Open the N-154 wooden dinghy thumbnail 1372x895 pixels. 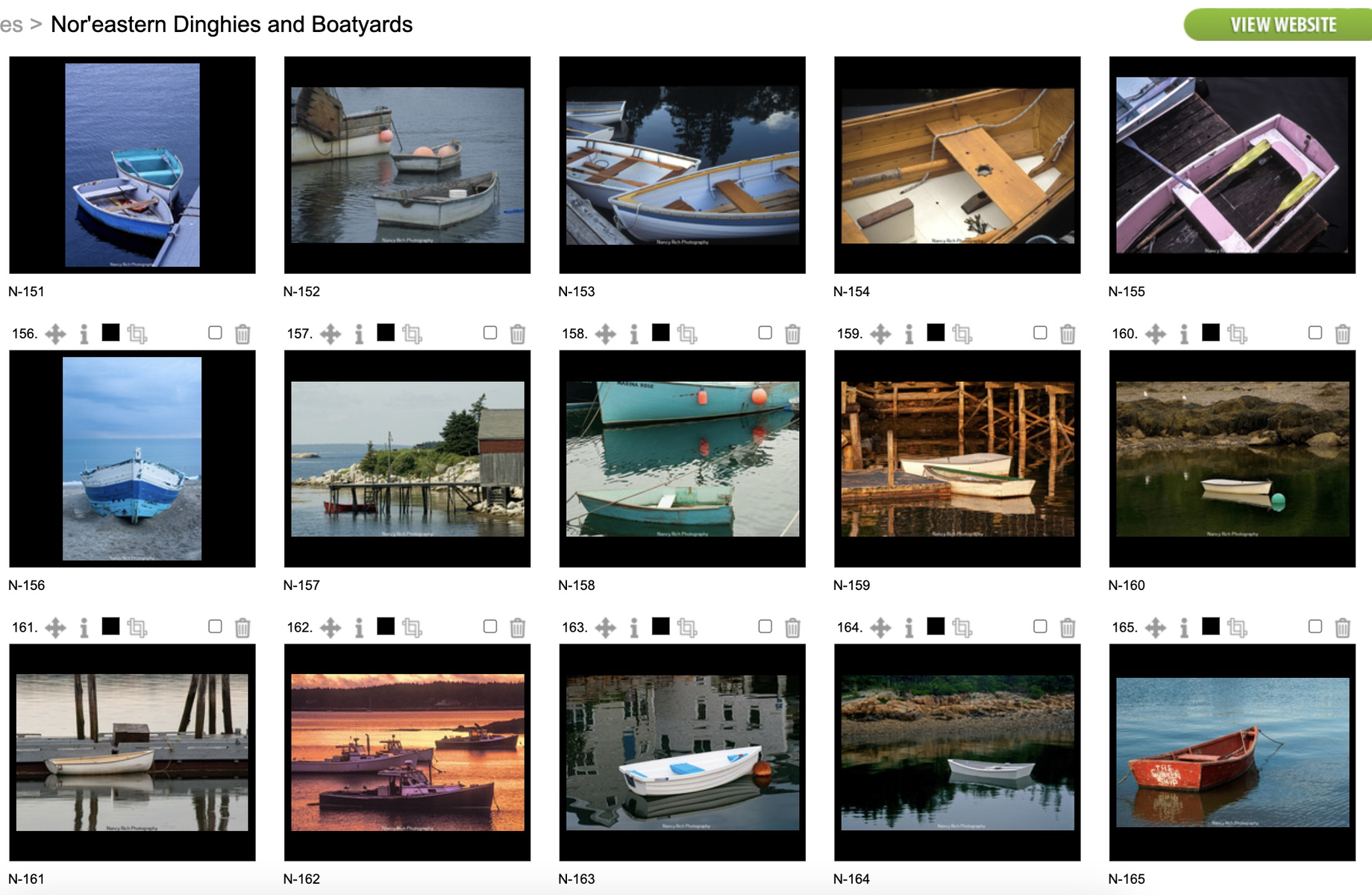[957, 165]
